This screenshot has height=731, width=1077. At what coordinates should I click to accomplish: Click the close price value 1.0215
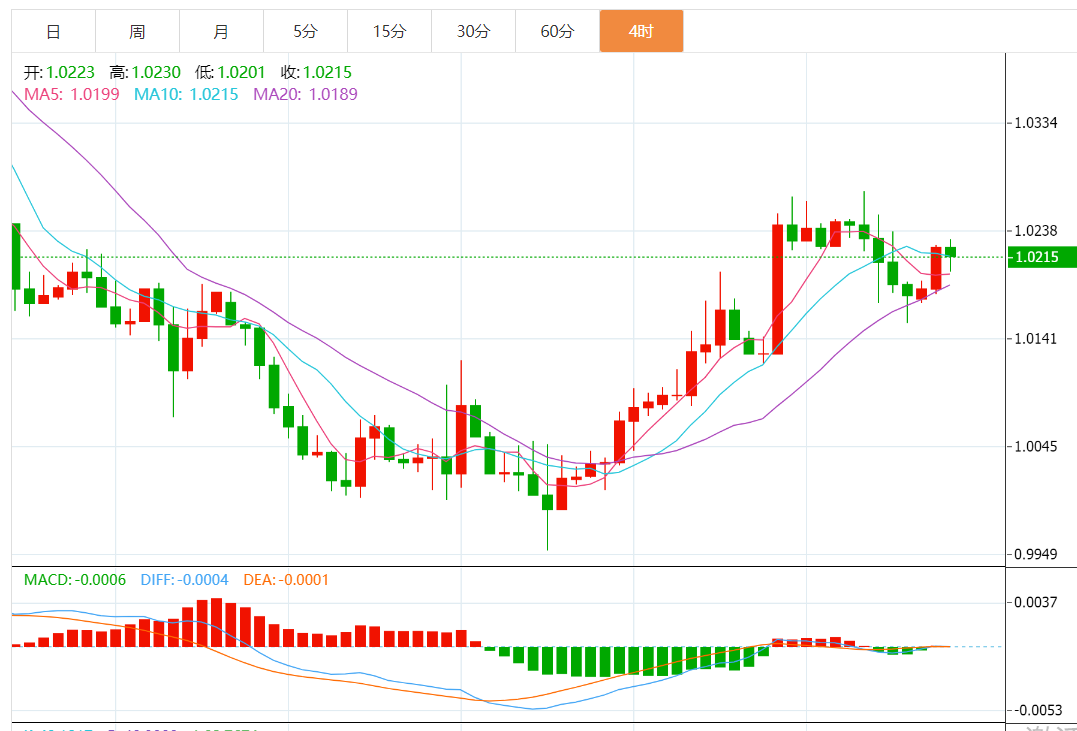pos(327,72)
